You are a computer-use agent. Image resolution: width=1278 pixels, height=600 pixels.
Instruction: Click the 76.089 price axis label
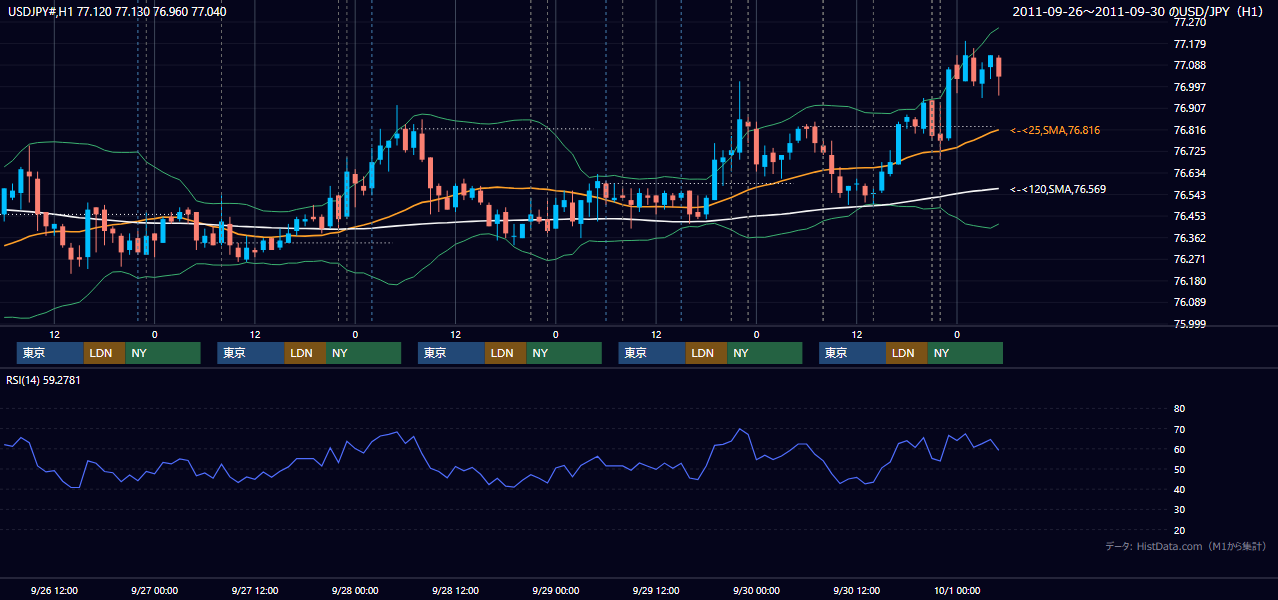(x=1189, y=302)
